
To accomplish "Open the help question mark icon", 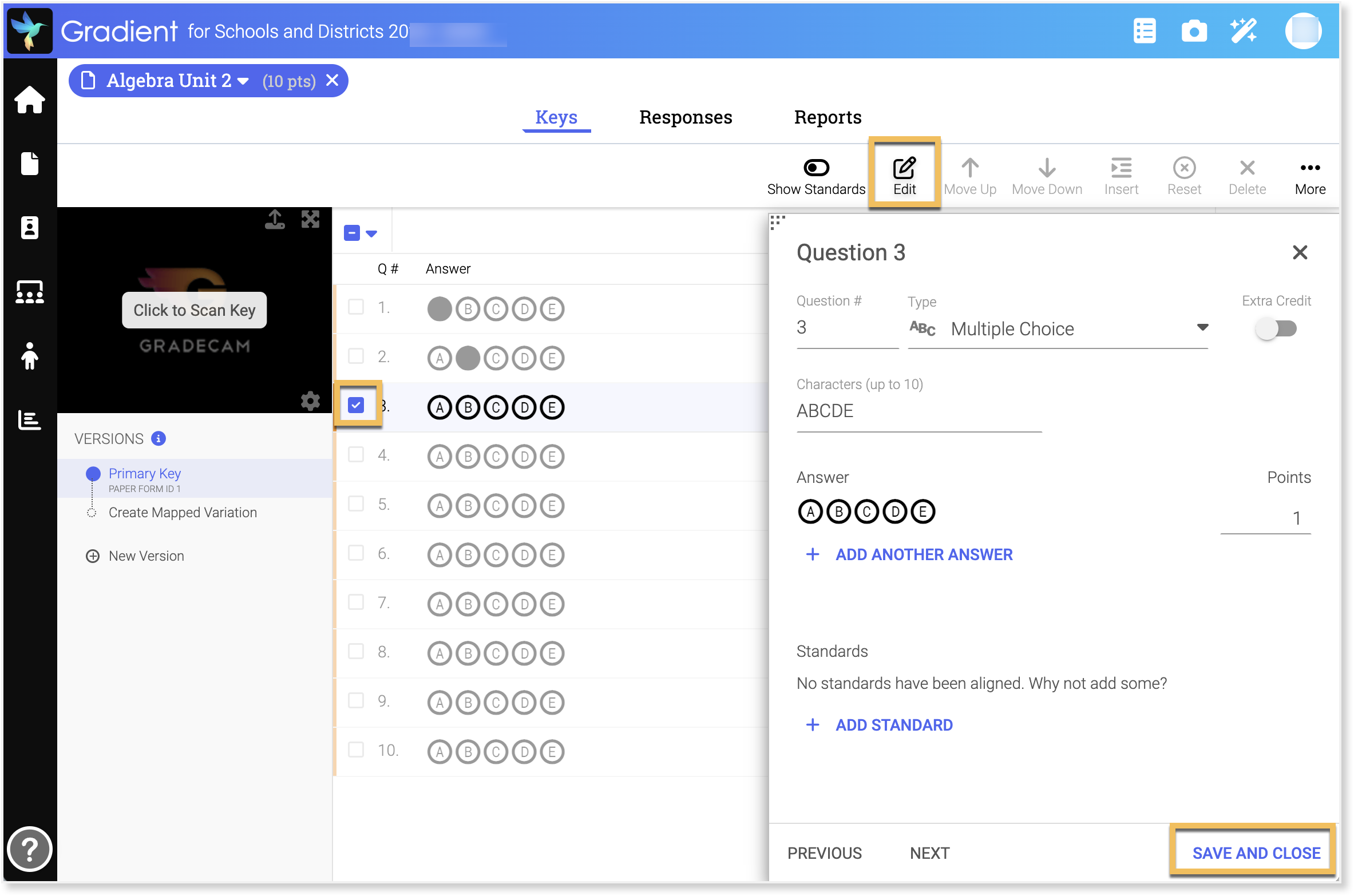I will [x=30, y=849].
